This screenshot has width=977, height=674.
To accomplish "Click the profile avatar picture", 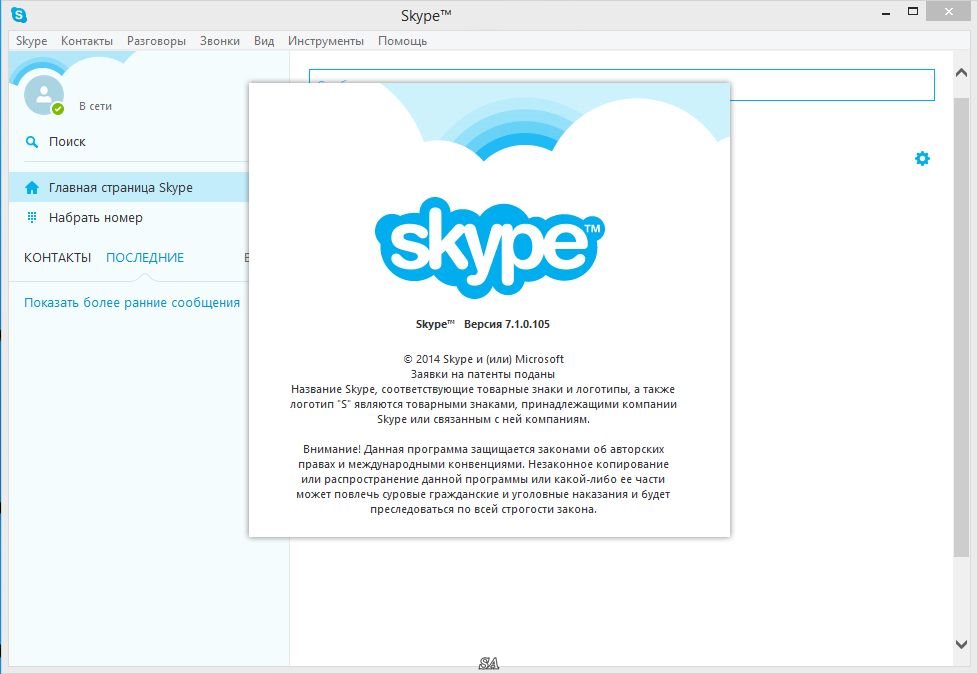I will [44, 95].
